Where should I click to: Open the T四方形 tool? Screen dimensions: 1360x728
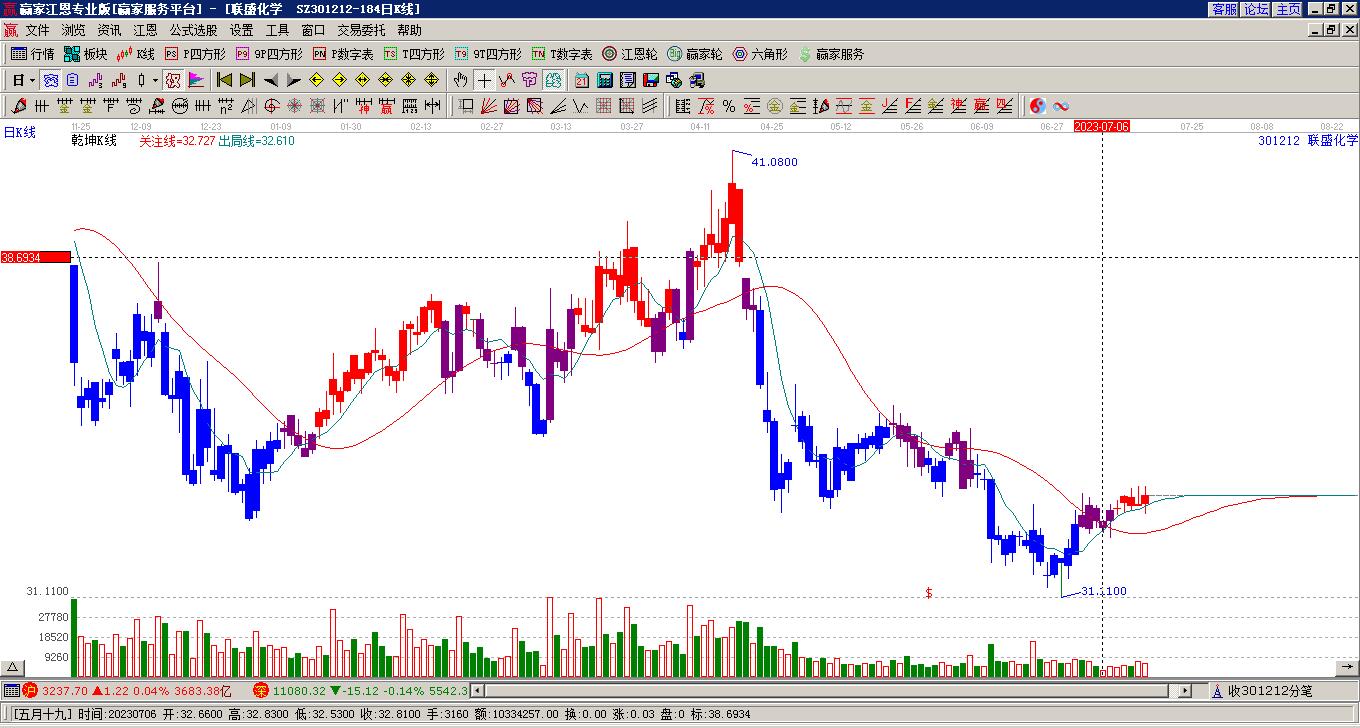[x=414, y=54]
